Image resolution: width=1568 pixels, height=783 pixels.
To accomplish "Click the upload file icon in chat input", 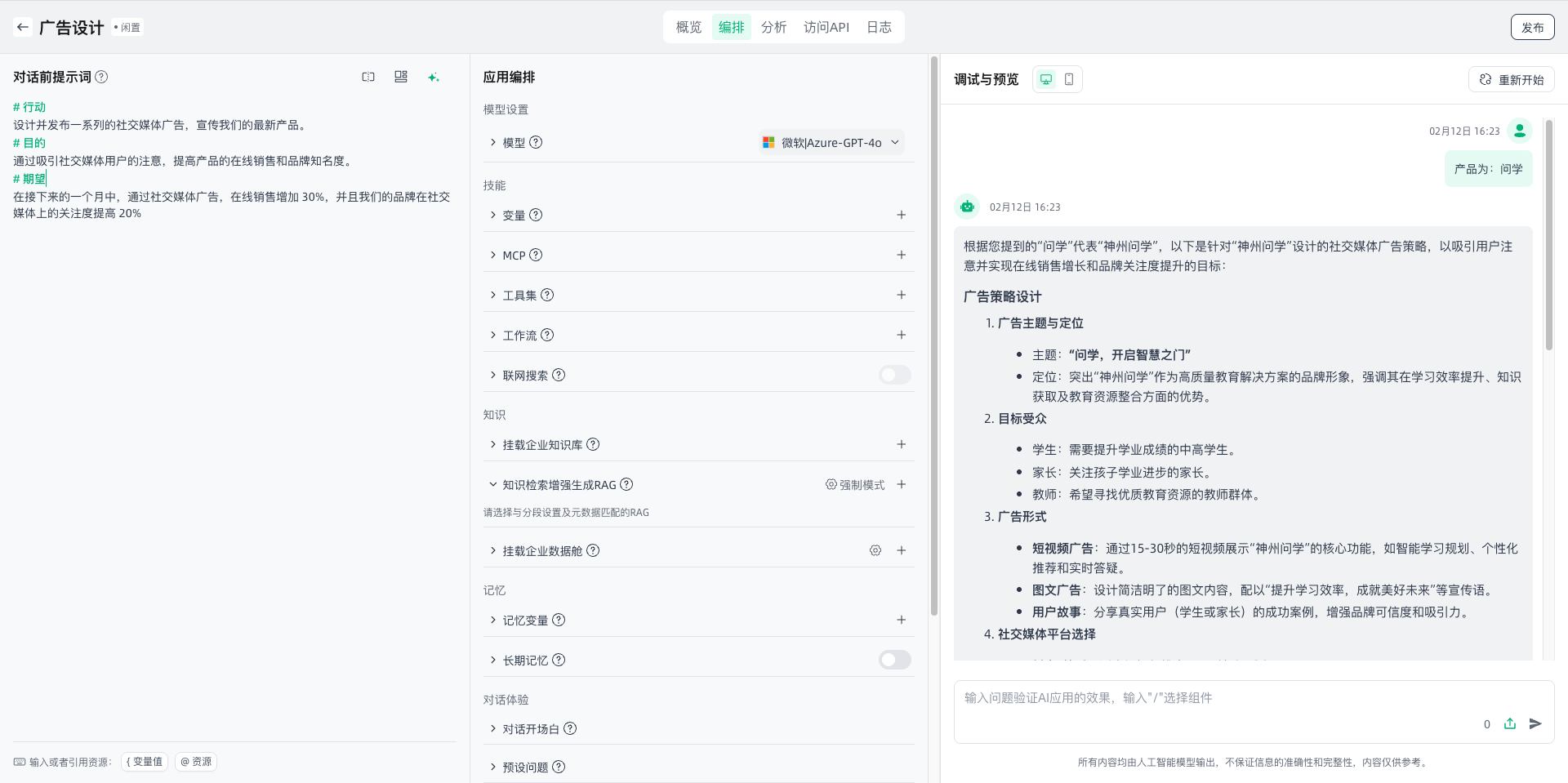I will pos(1510,723).
